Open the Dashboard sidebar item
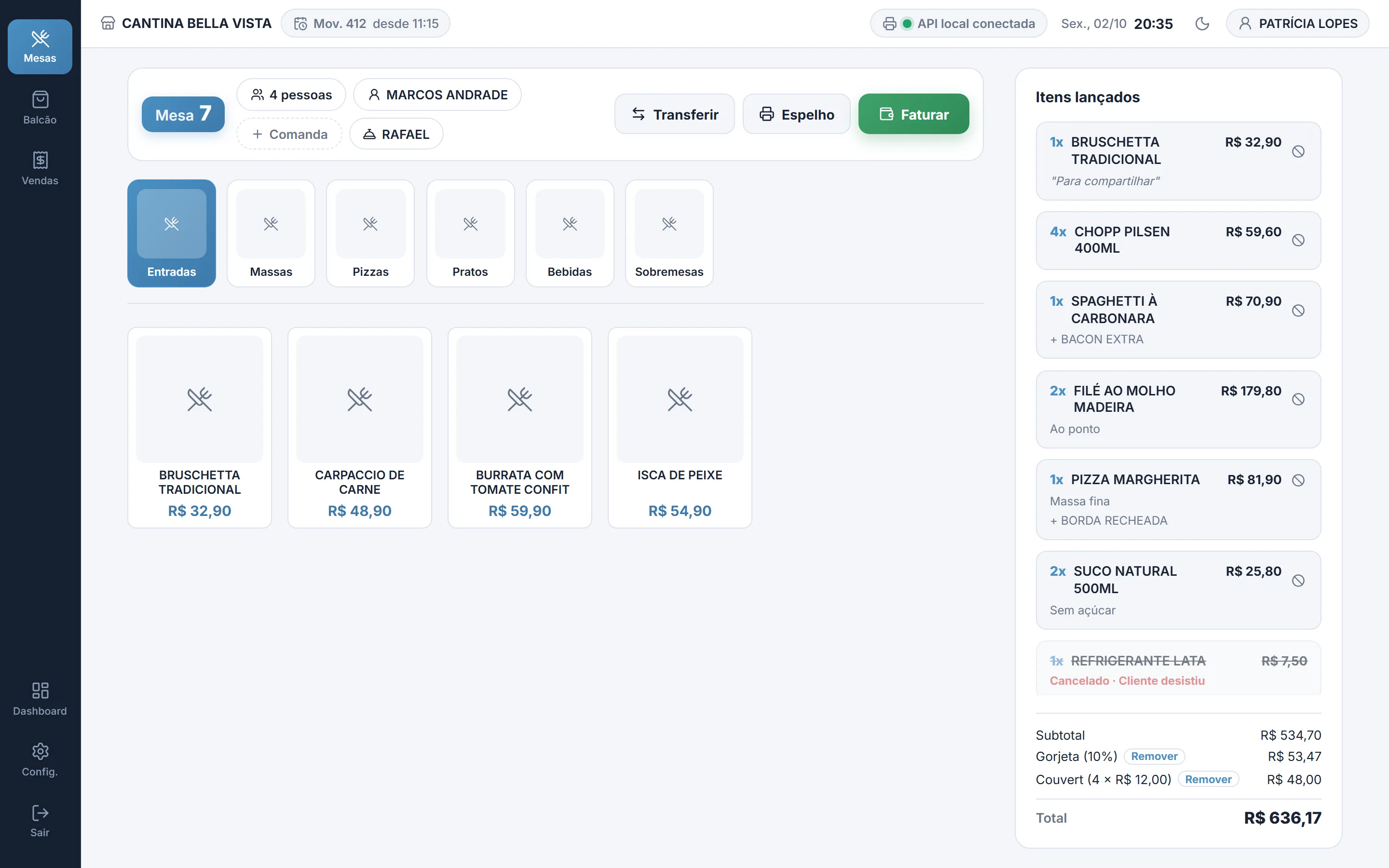 [40, 699]
